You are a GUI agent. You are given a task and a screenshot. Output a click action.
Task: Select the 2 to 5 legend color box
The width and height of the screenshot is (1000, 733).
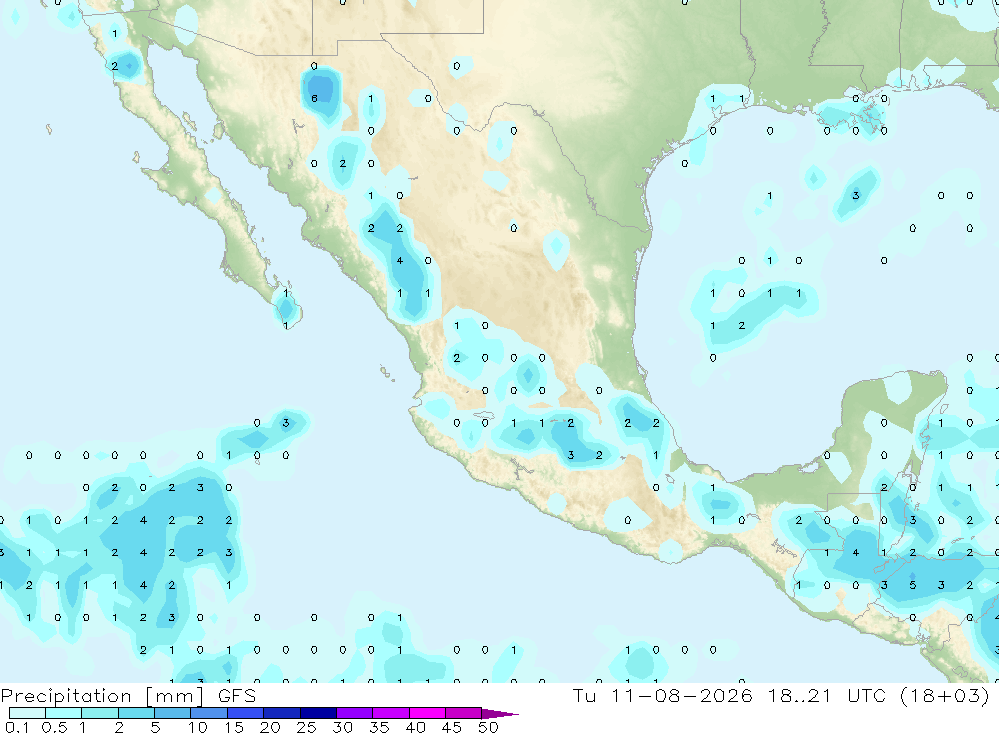point(136,713)
